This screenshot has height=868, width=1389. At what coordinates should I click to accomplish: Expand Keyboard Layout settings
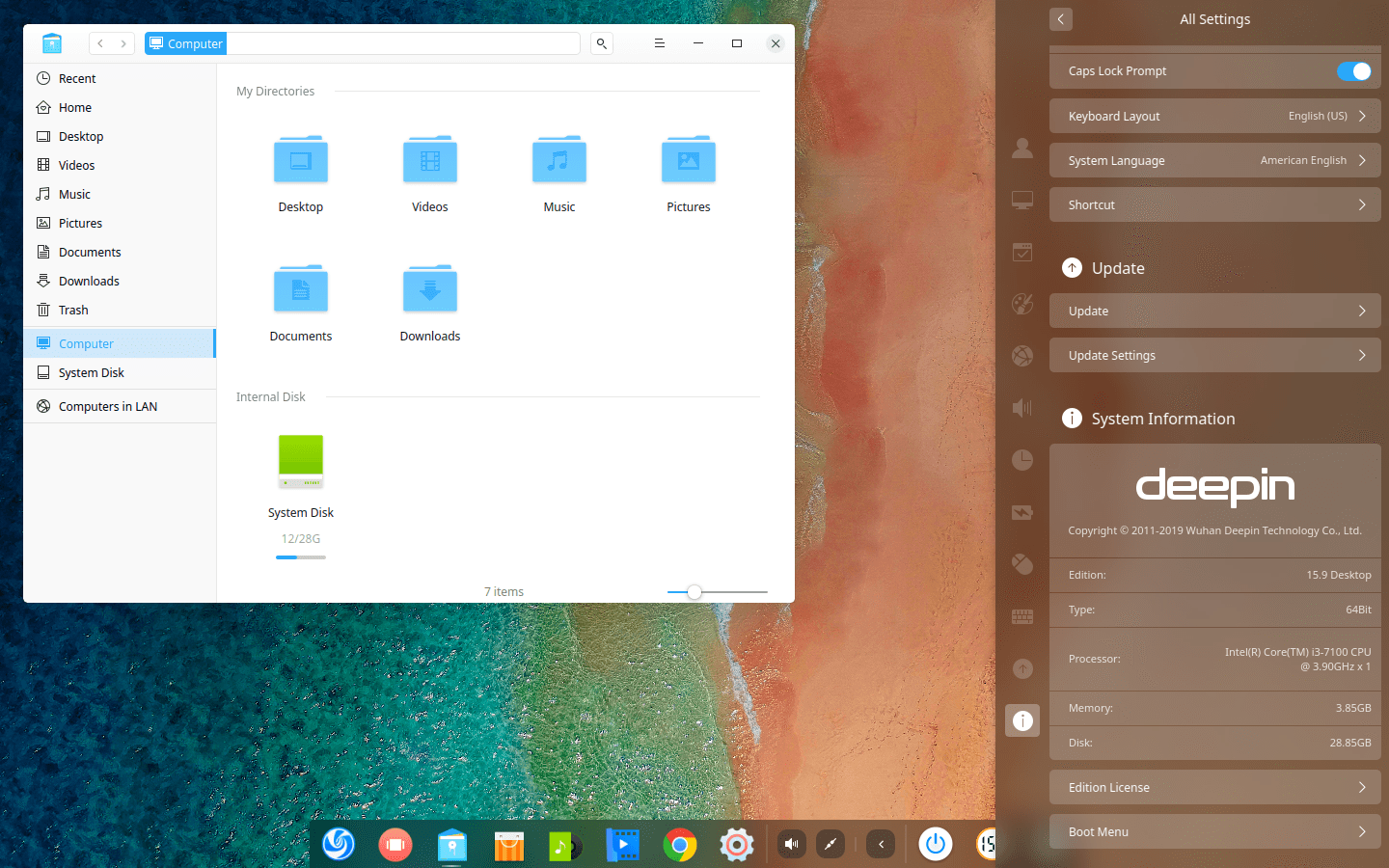[x=1214, y=116]
